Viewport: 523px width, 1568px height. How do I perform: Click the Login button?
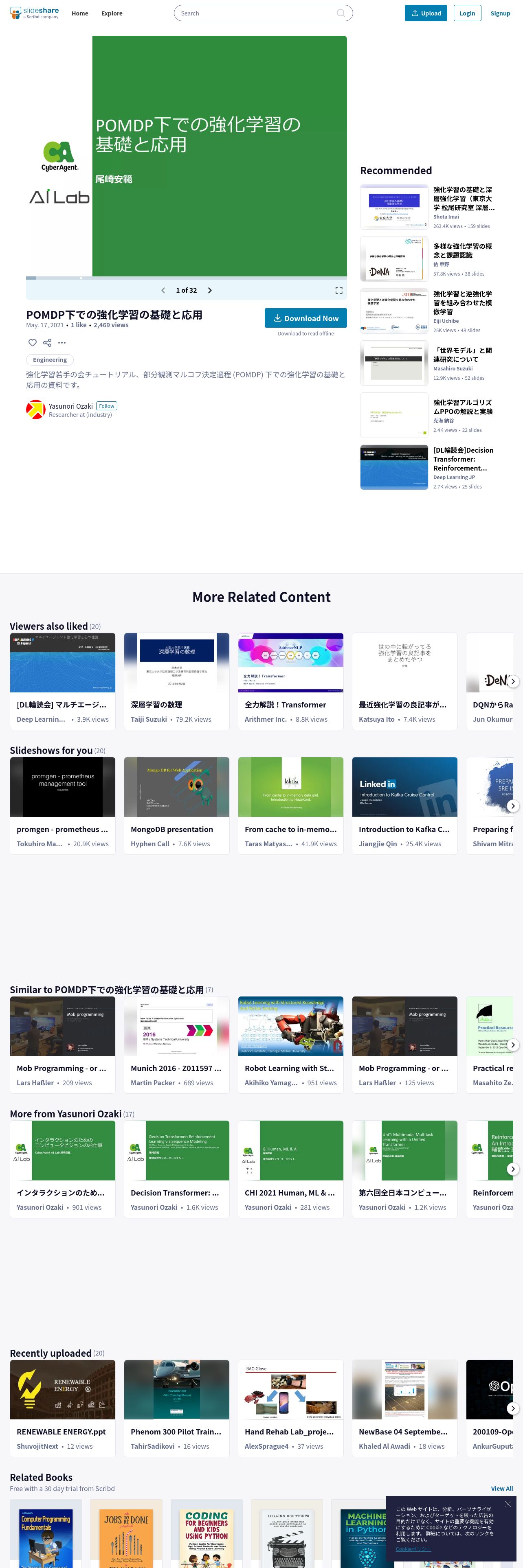click(467, 13)
